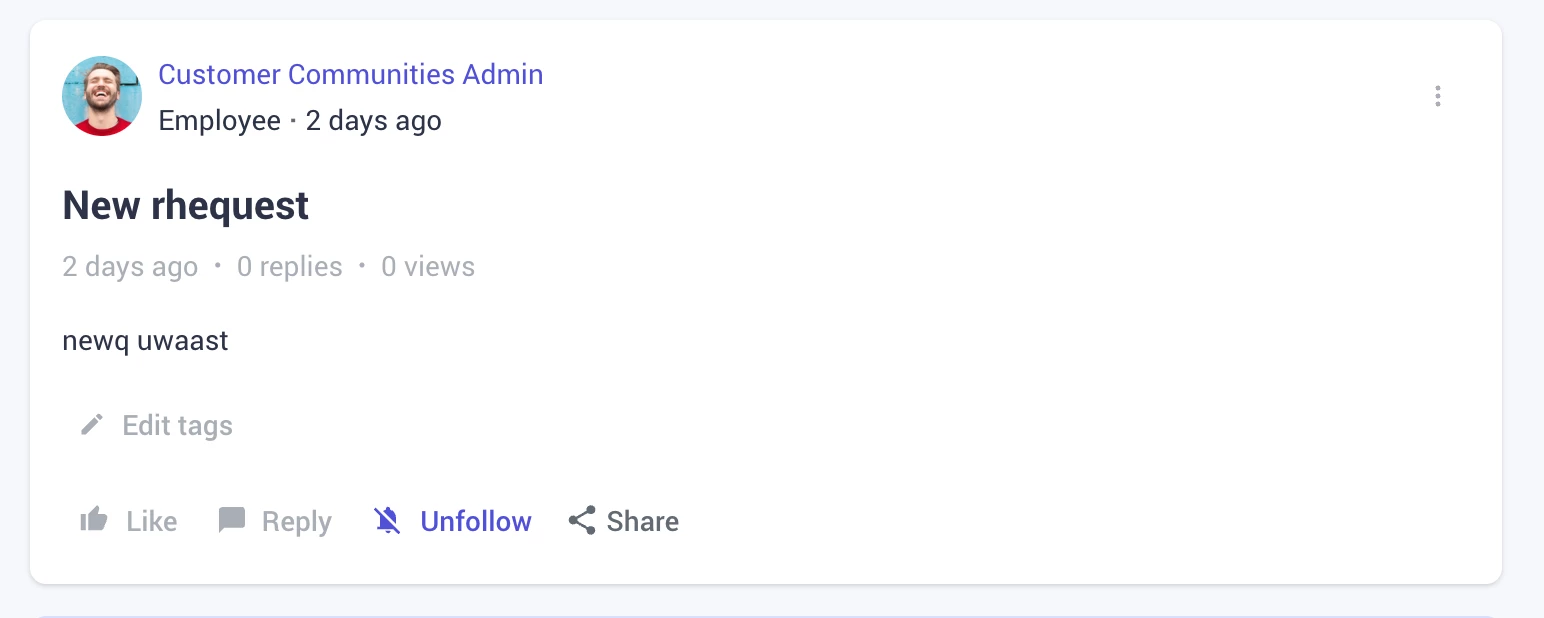Click the "2 days ago" timestamp beside Employee
Viewport: 1544px width, 618px height.
(x=373, y=121)
